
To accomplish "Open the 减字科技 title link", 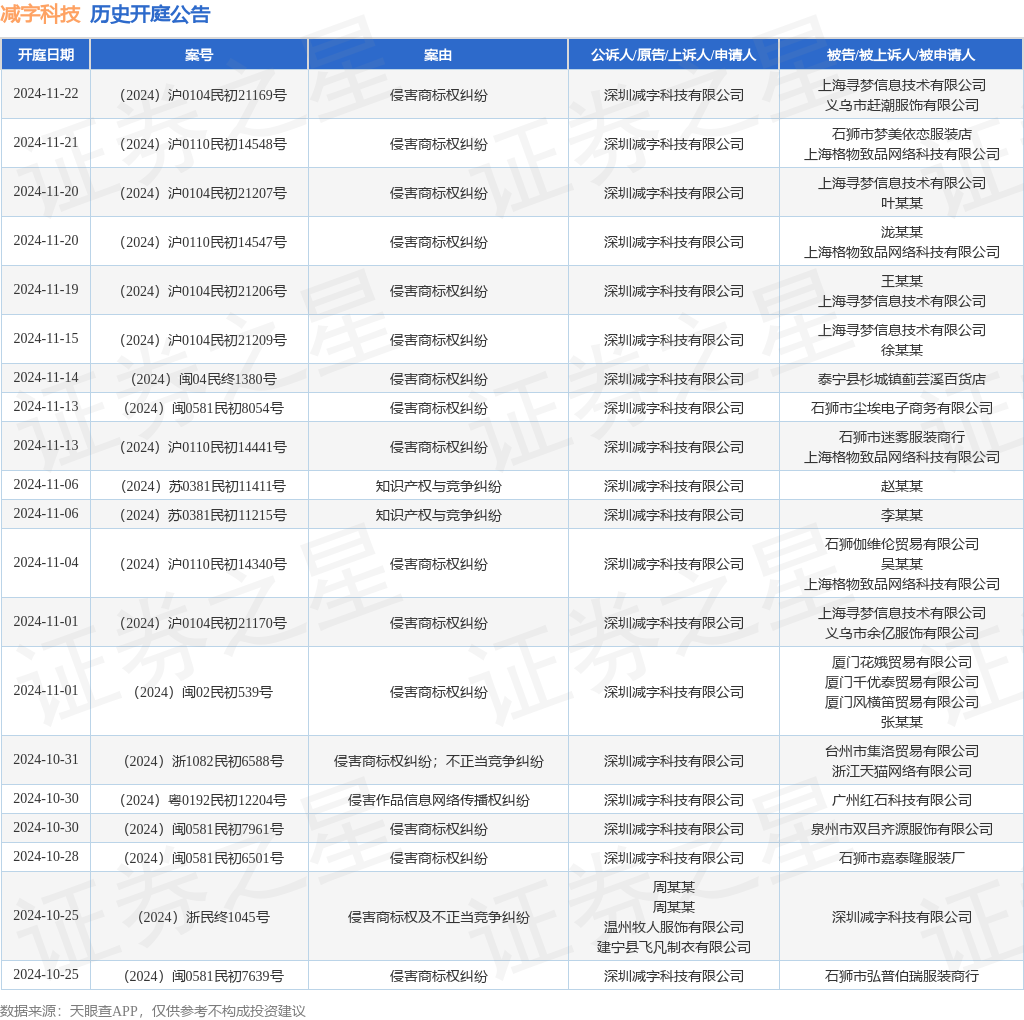I will pos(40,14).
